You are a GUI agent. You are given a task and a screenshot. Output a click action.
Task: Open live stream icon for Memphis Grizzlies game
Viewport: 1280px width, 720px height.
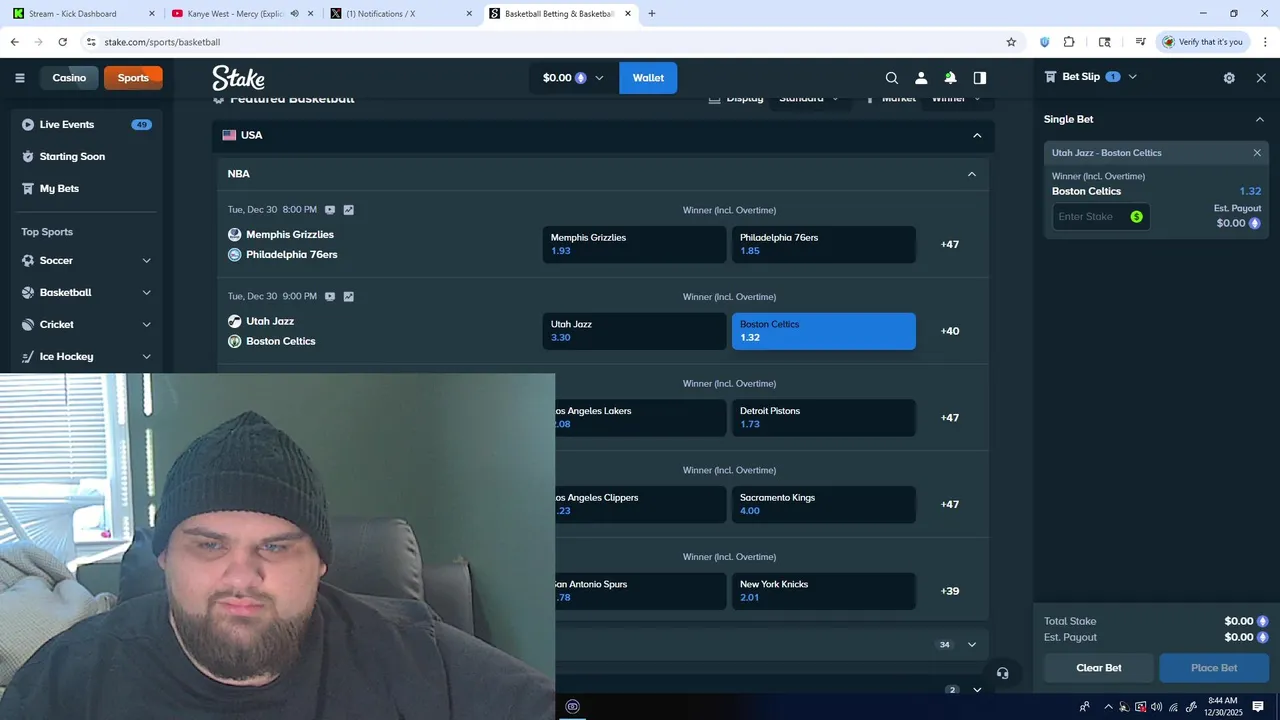pos(330,210)
